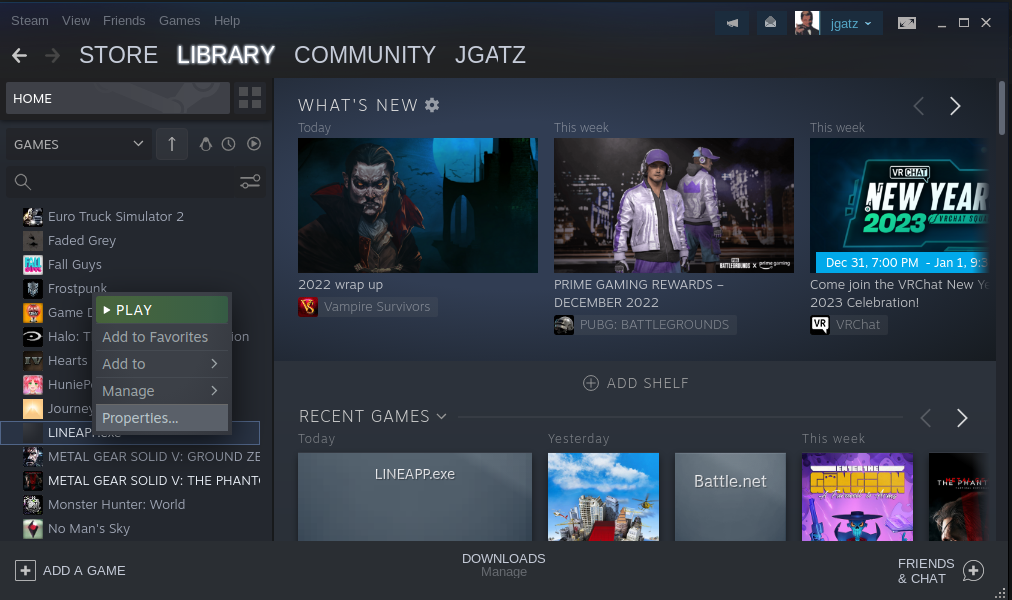This screenshot has width=1012, height=600.
Task: Open the View menu
Action: coord(76,21)
